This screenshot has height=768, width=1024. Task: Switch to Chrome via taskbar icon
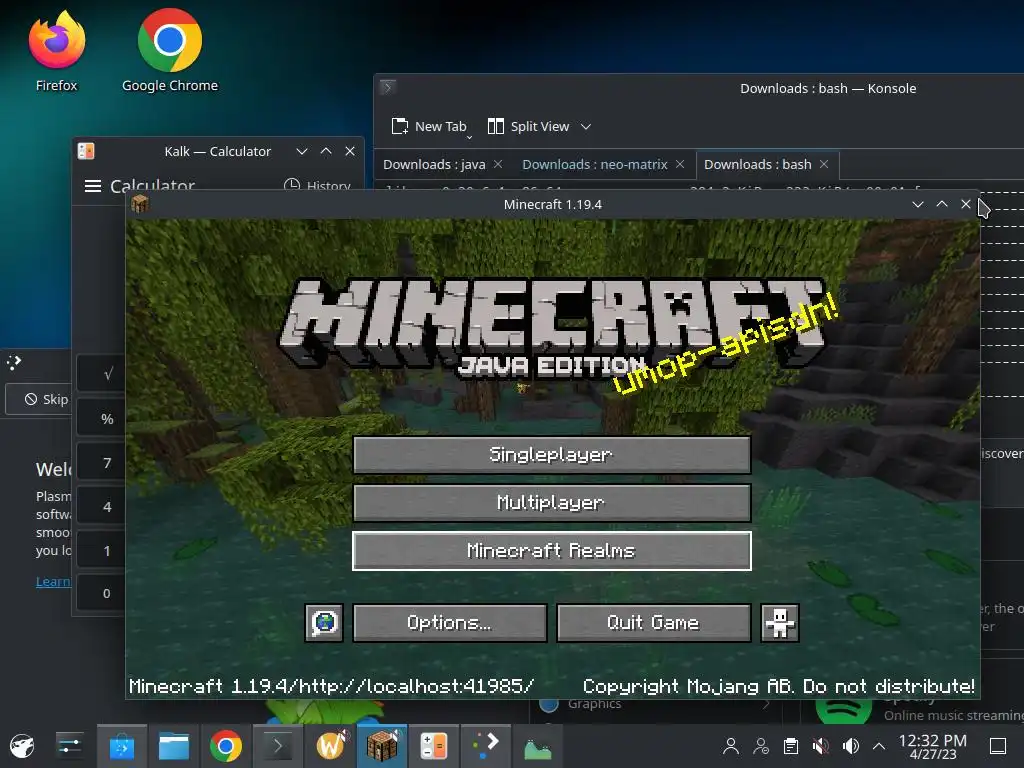pos(225,746)
